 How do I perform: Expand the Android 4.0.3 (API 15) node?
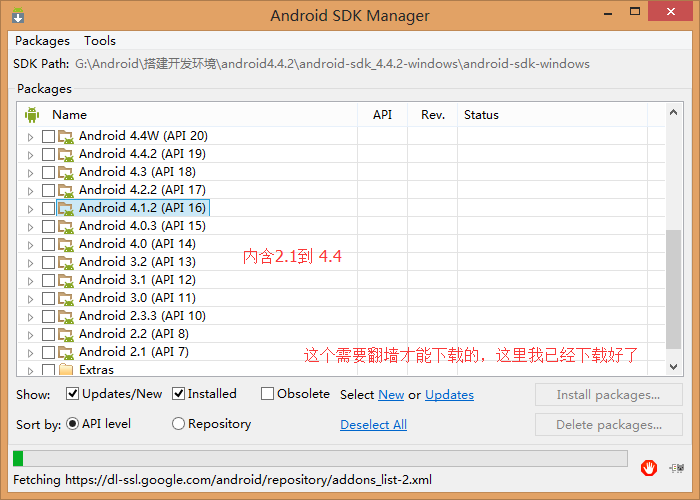[x=30, y=227]
